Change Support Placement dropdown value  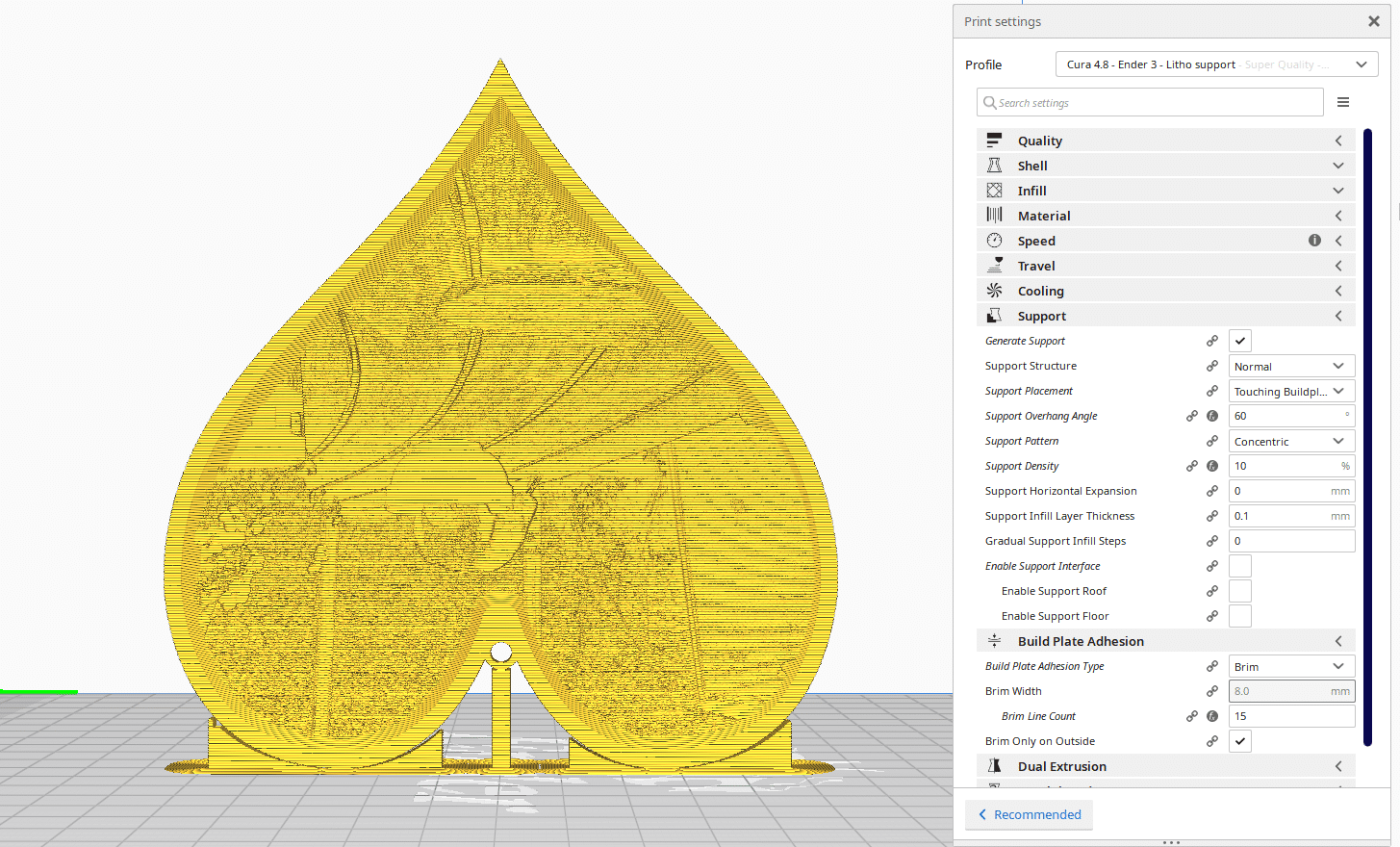coord(1291,391)
